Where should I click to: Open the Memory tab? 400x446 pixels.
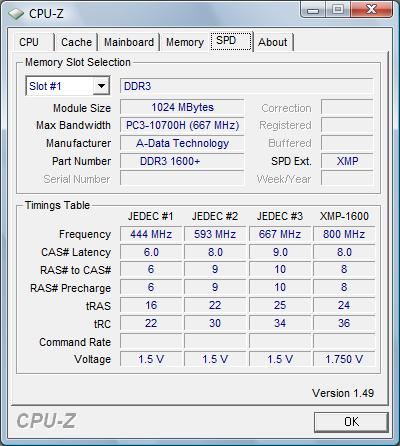185,42
